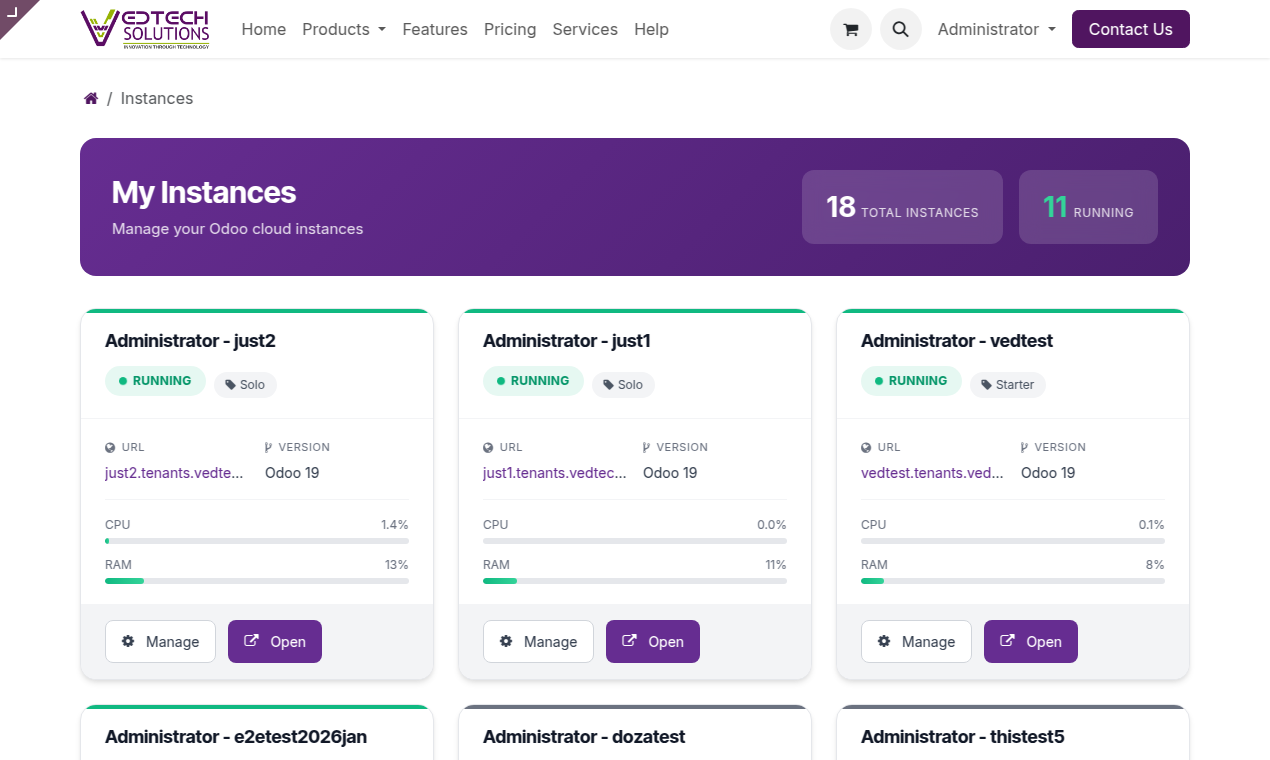Image resolution: width=1270 pixels, height=760 pixels.
Task: Click the 11 Running stat box
Action: (1088, 207)
